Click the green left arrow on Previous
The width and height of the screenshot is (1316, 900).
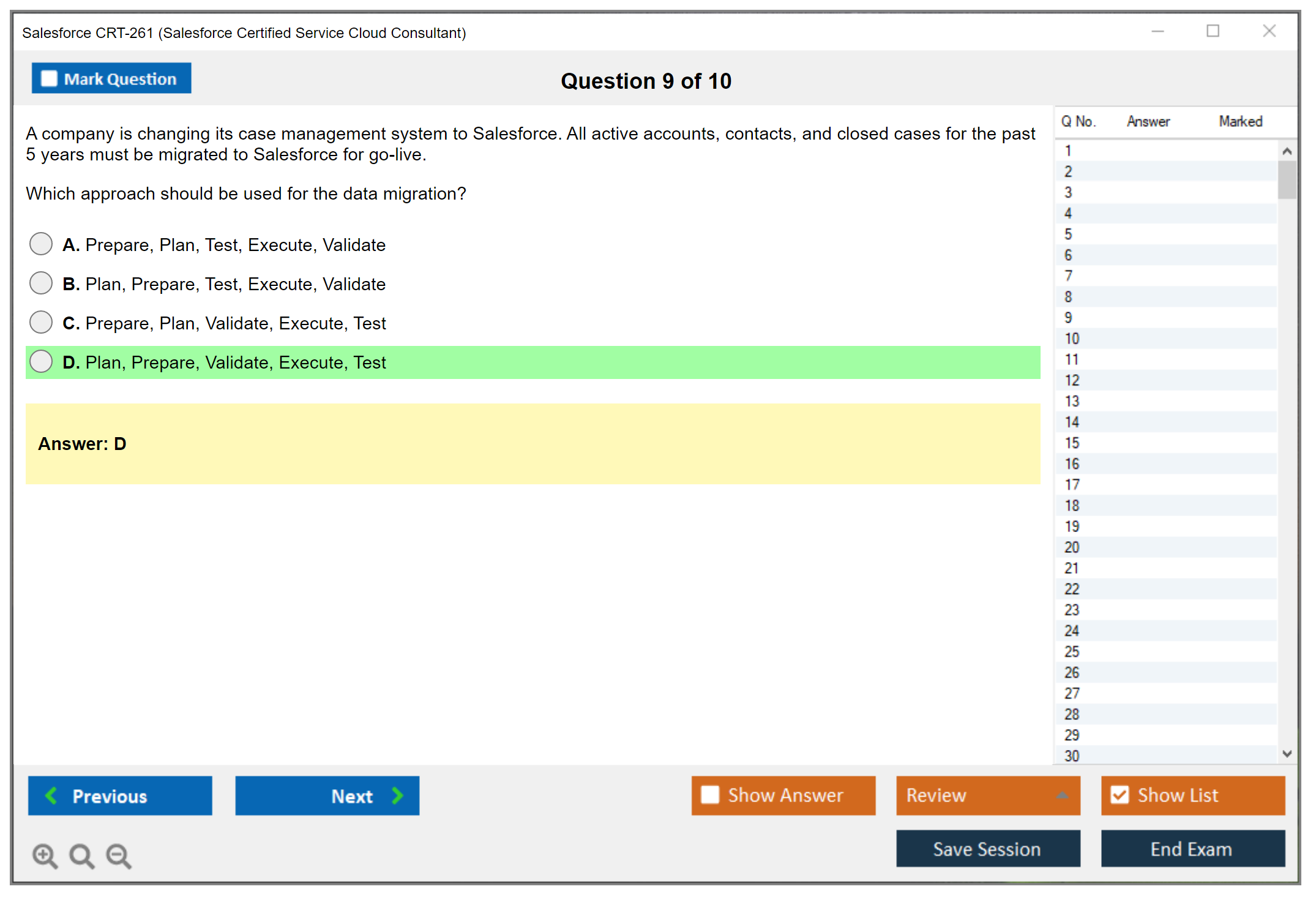pyautogui.click(x=51, y=795)
